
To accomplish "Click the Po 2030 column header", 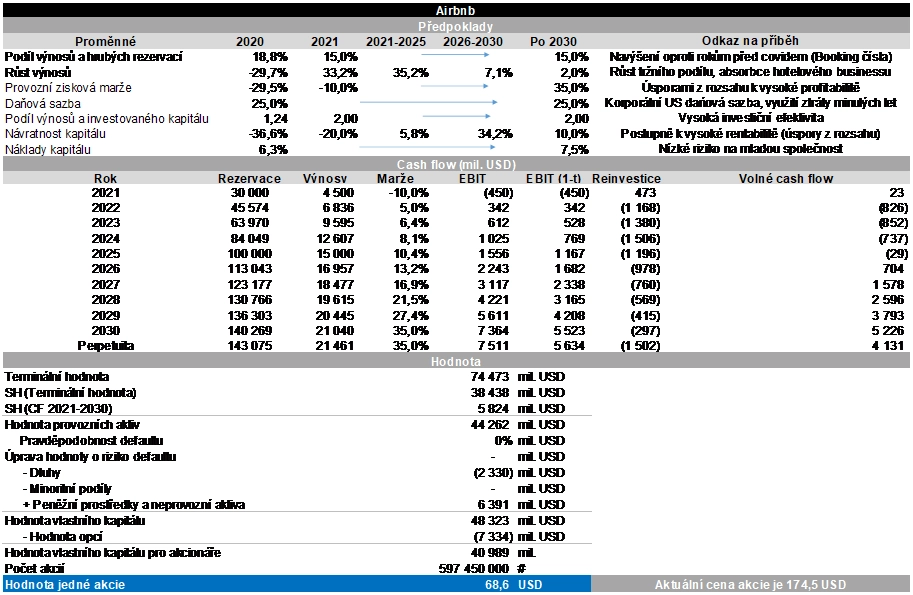I will point(553,41).
